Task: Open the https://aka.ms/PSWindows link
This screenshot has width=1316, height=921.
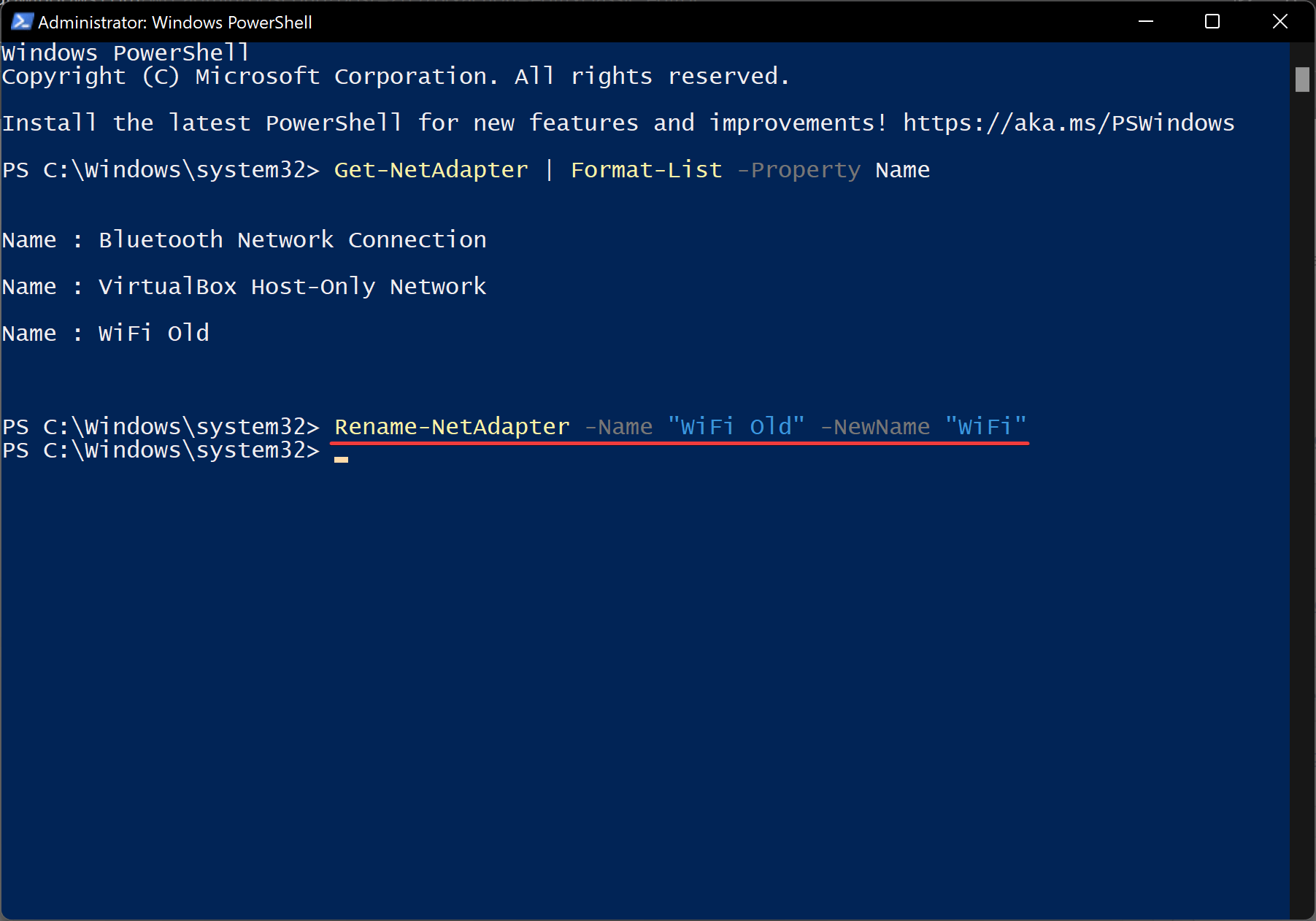Action: [x=1069, y=123]
